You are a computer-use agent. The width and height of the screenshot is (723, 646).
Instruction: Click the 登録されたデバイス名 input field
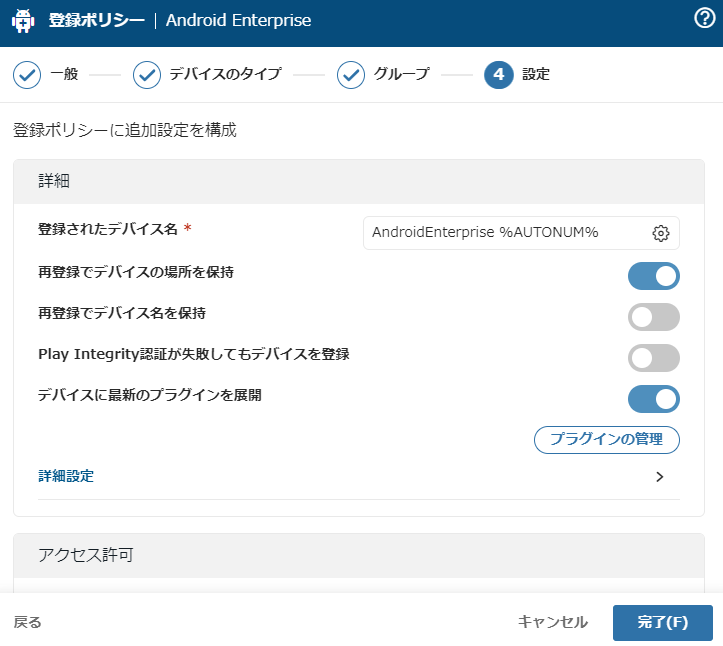point(521,233)
